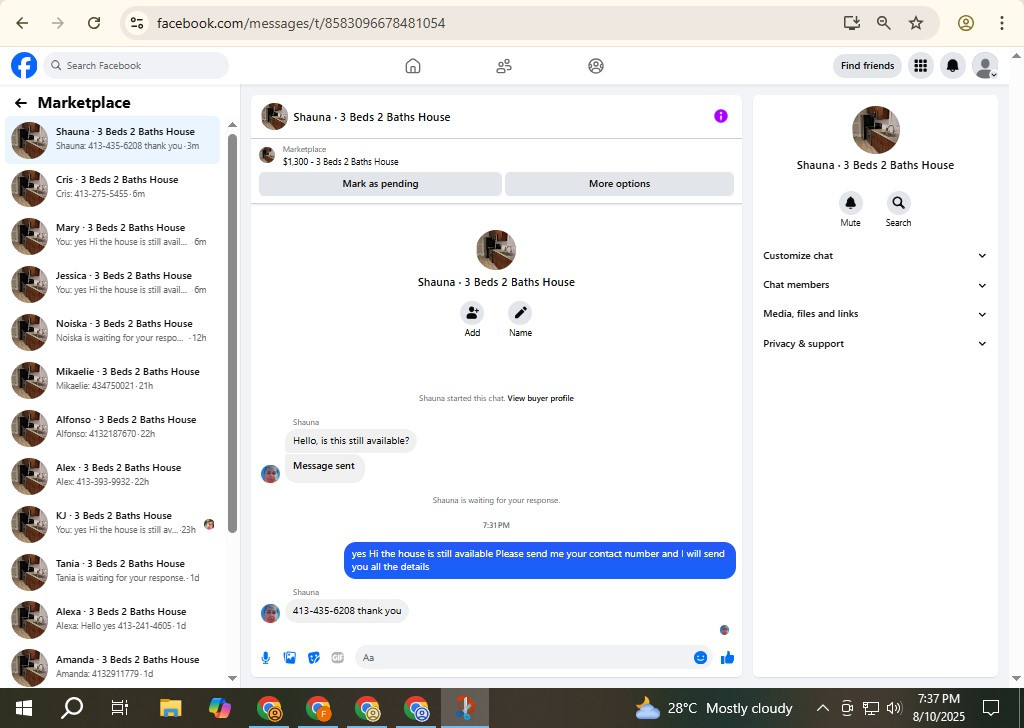Open browser zoom magnifier icon

click(x=884, y=23)
